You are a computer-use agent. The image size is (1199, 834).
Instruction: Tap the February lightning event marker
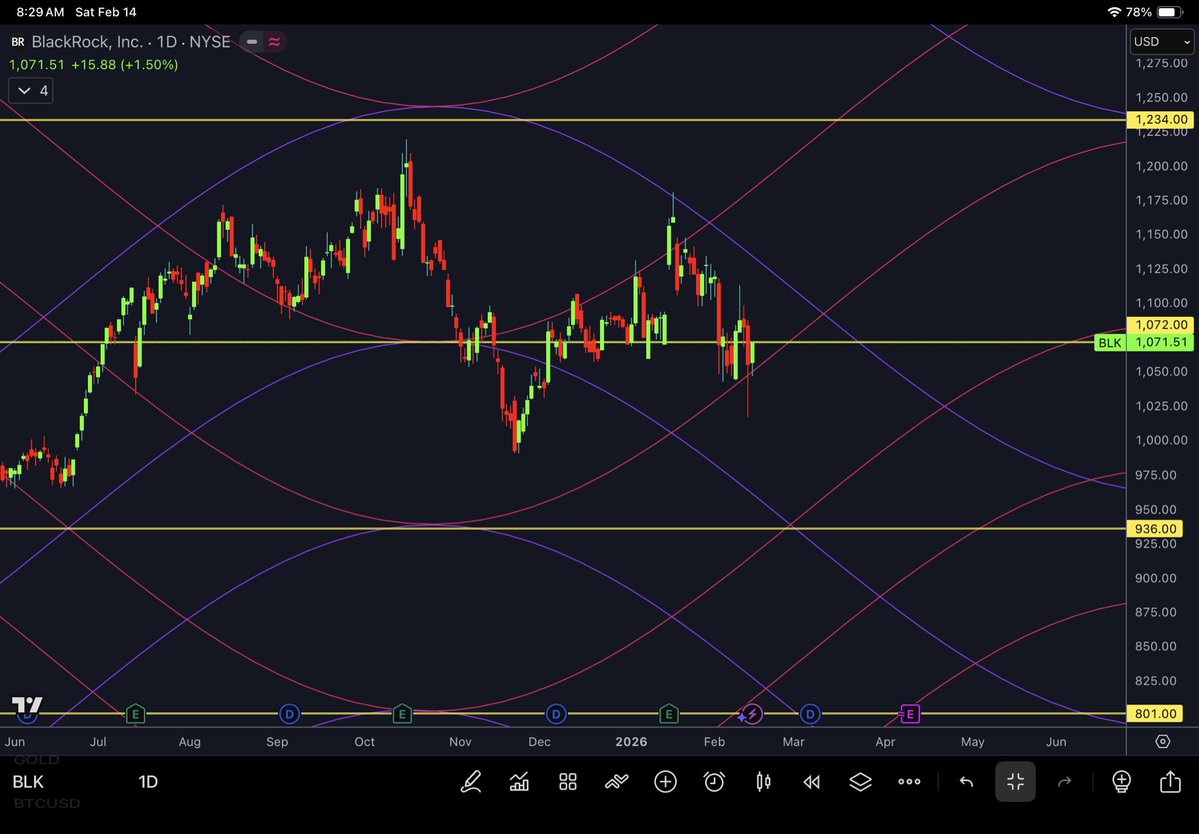tap(752, 714)
